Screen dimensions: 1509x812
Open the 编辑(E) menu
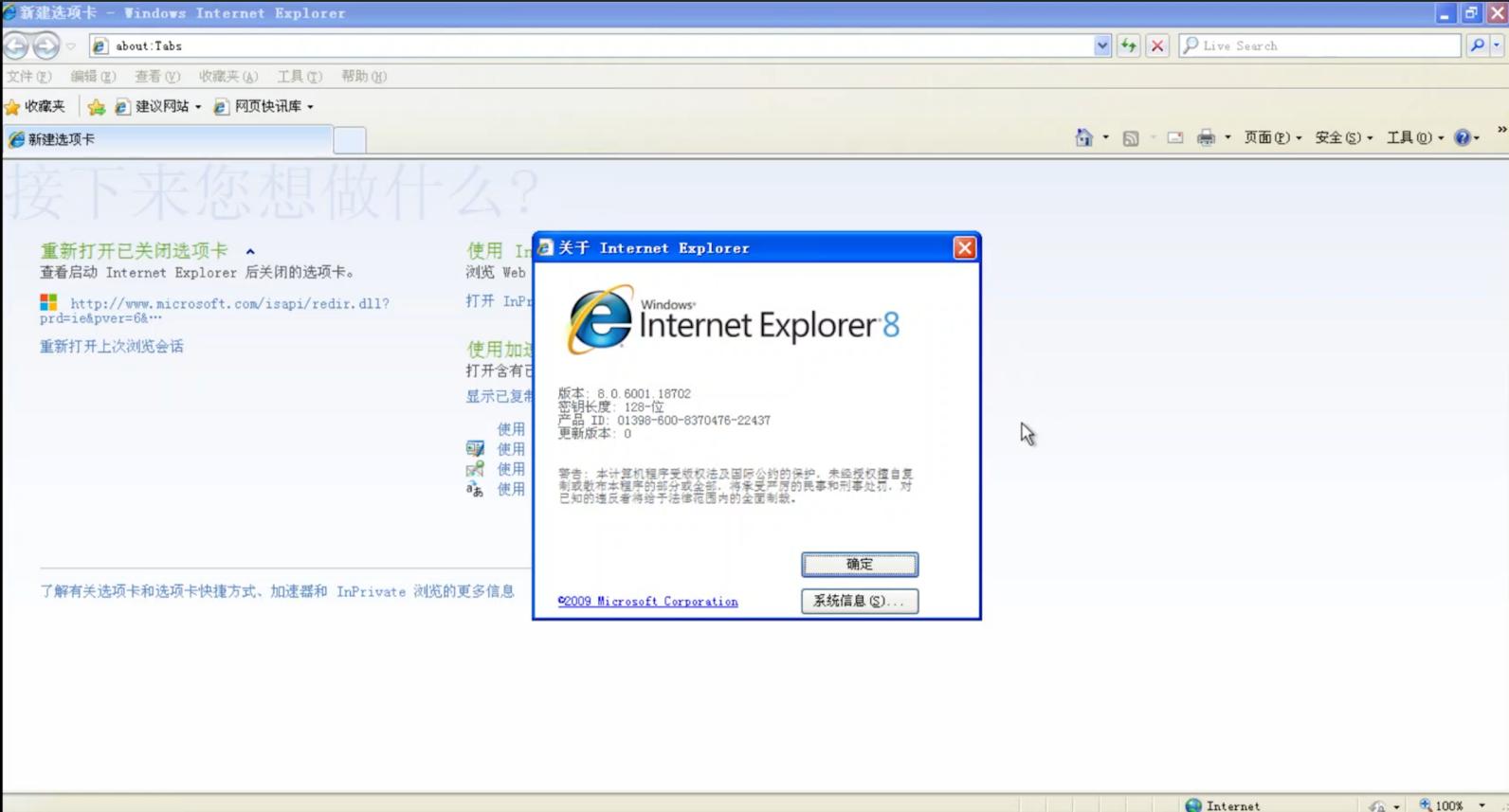[x=93, y=77]
